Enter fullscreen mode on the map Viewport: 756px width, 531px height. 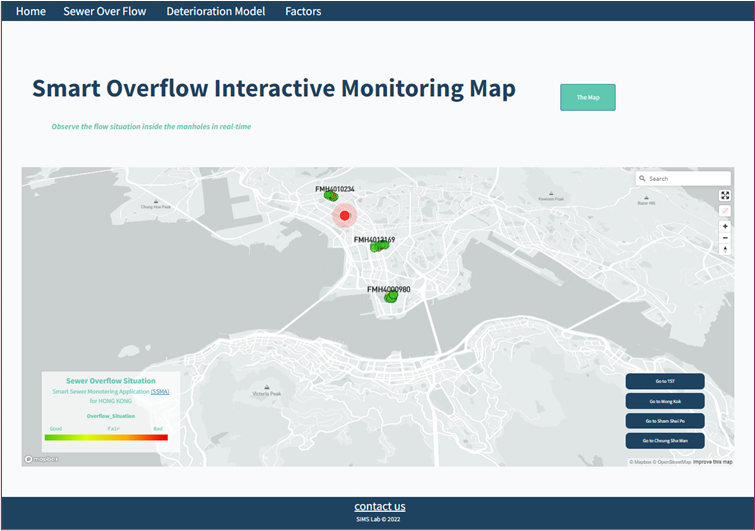point(725,195)
